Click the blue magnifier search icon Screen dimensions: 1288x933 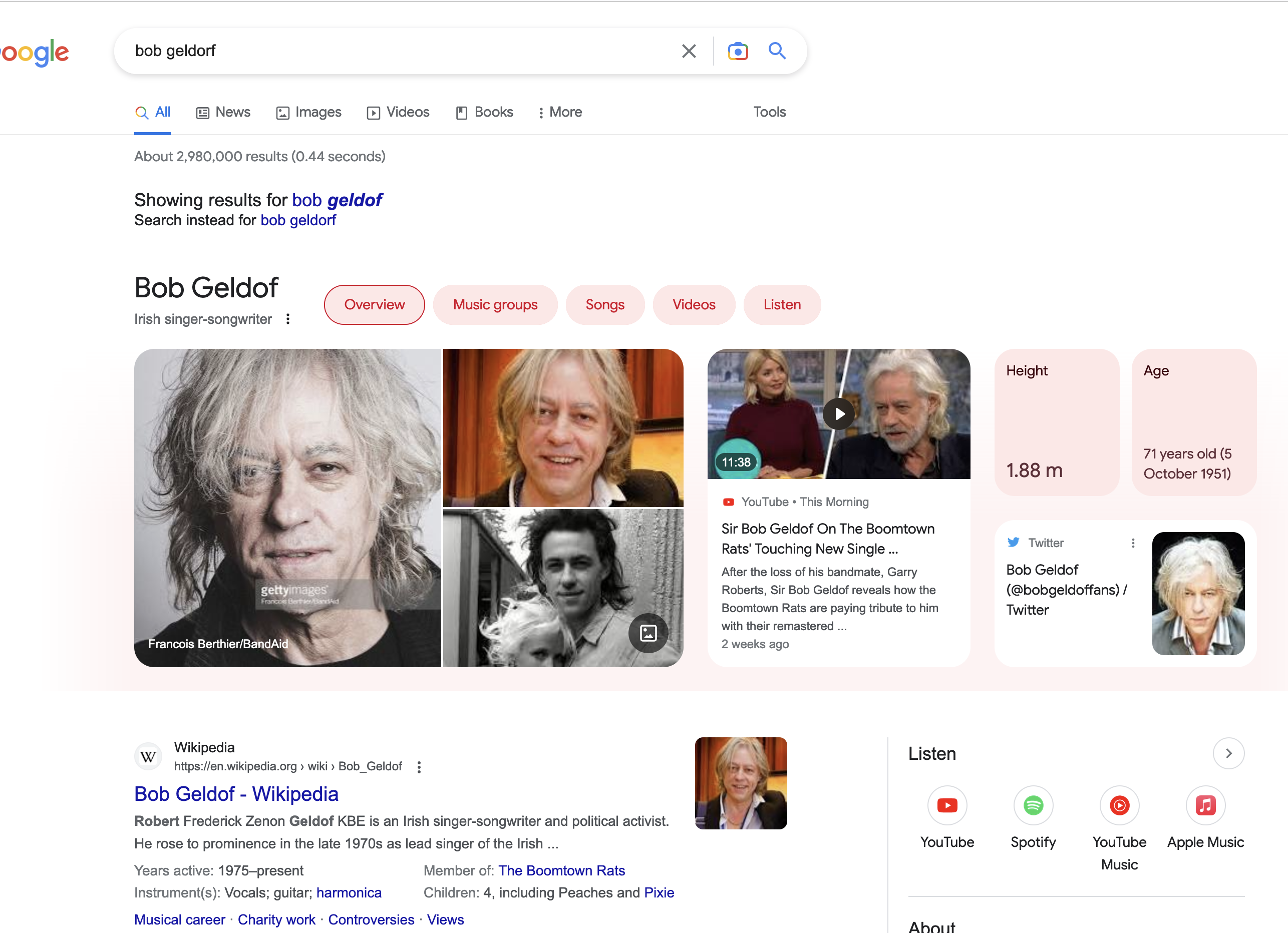pyautogui.click(x=777, y=51)
